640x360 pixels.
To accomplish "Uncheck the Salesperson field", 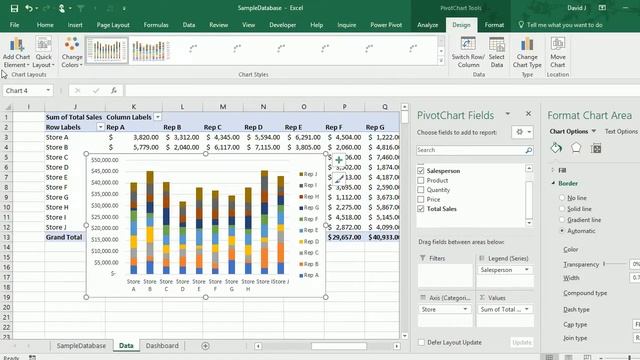I will (421, 171).
